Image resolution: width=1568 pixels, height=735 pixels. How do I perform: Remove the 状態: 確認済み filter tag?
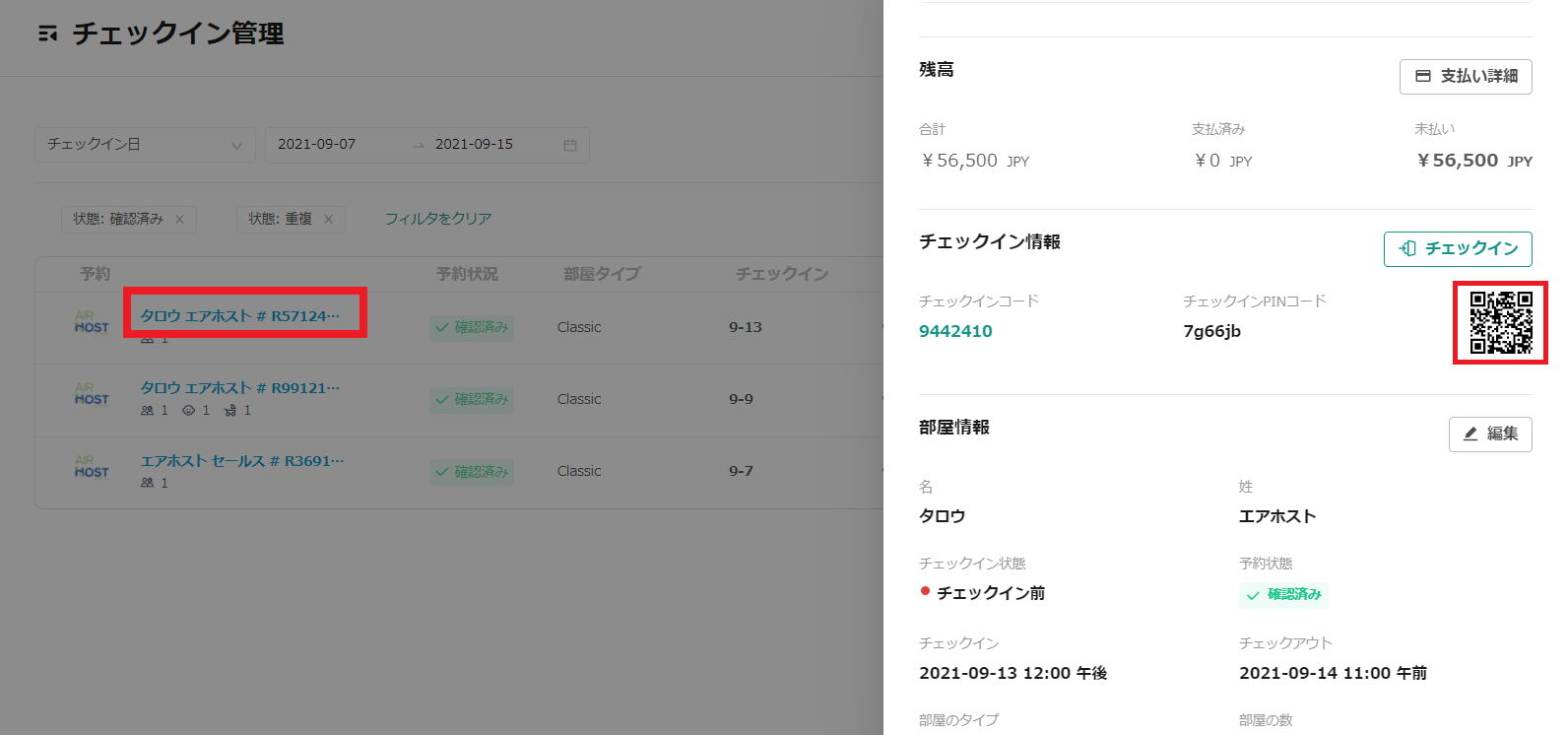(x=179, y=220)
